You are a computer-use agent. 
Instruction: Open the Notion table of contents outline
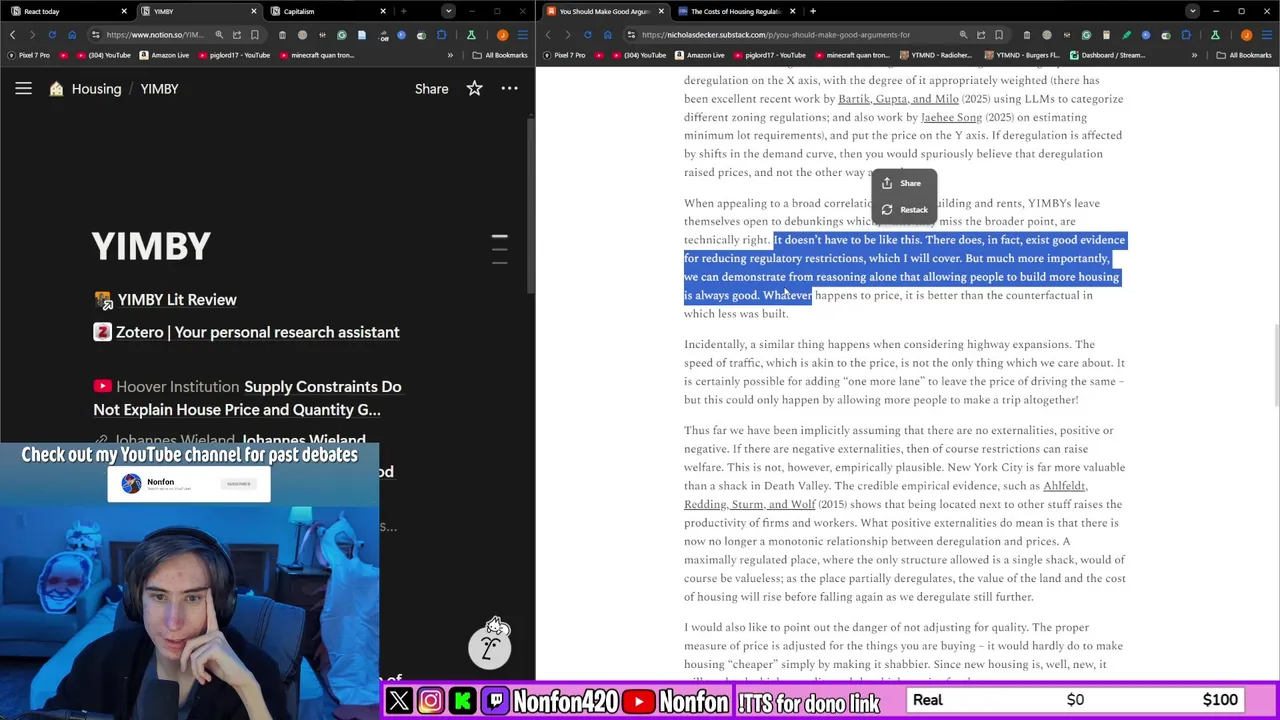pyautogui.click(x=499, y=249)
